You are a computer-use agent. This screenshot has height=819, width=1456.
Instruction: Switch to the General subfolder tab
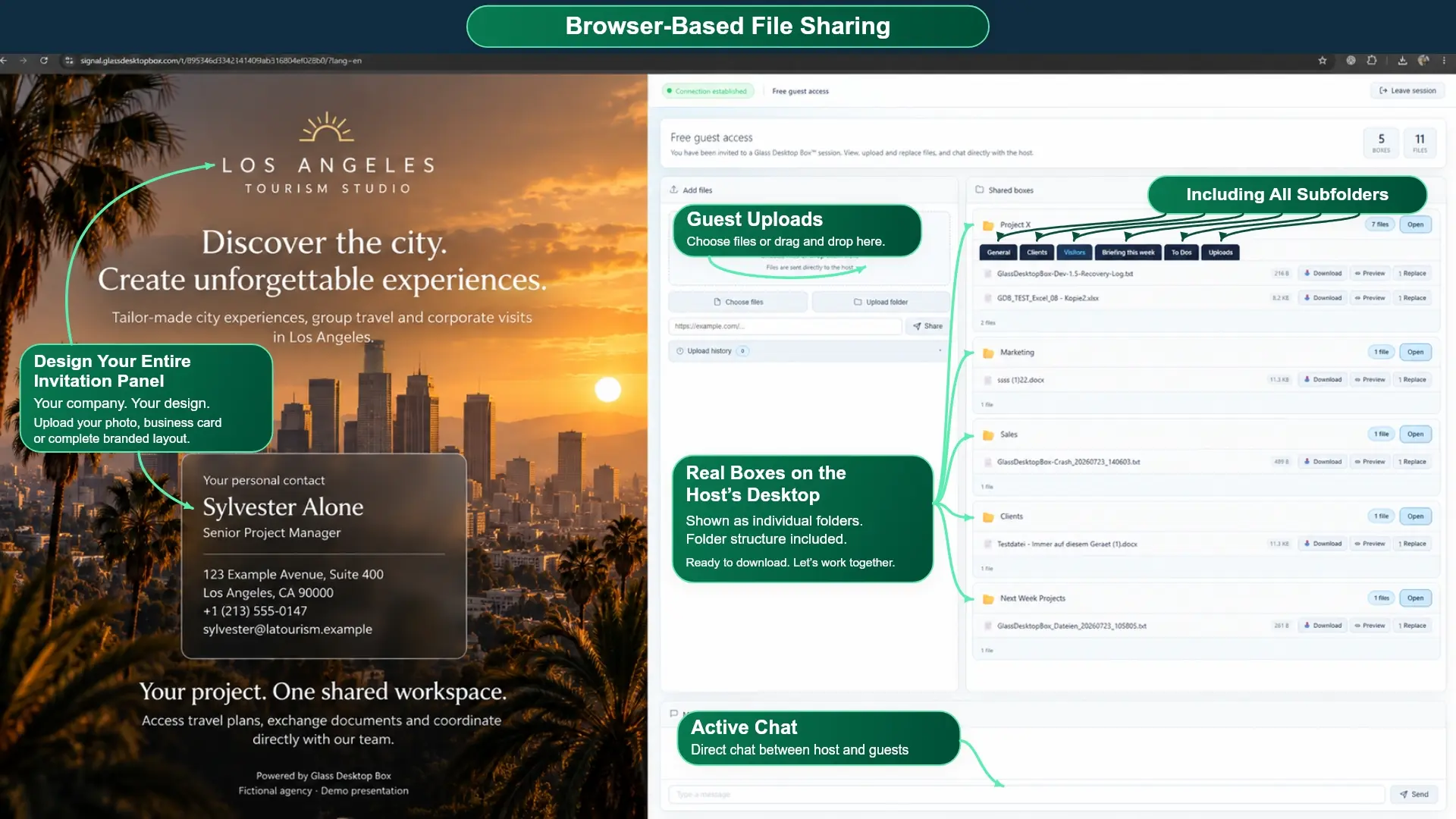point(998,253)
